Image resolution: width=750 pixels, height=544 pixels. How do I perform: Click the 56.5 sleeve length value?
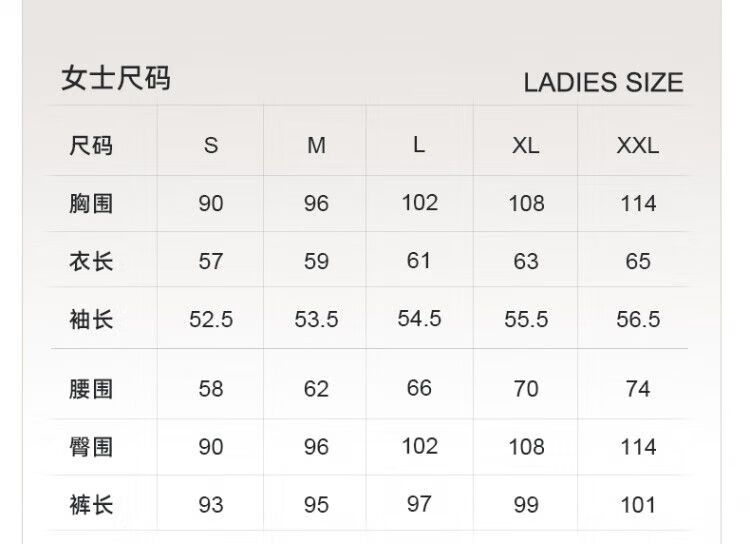pos(638,319)
